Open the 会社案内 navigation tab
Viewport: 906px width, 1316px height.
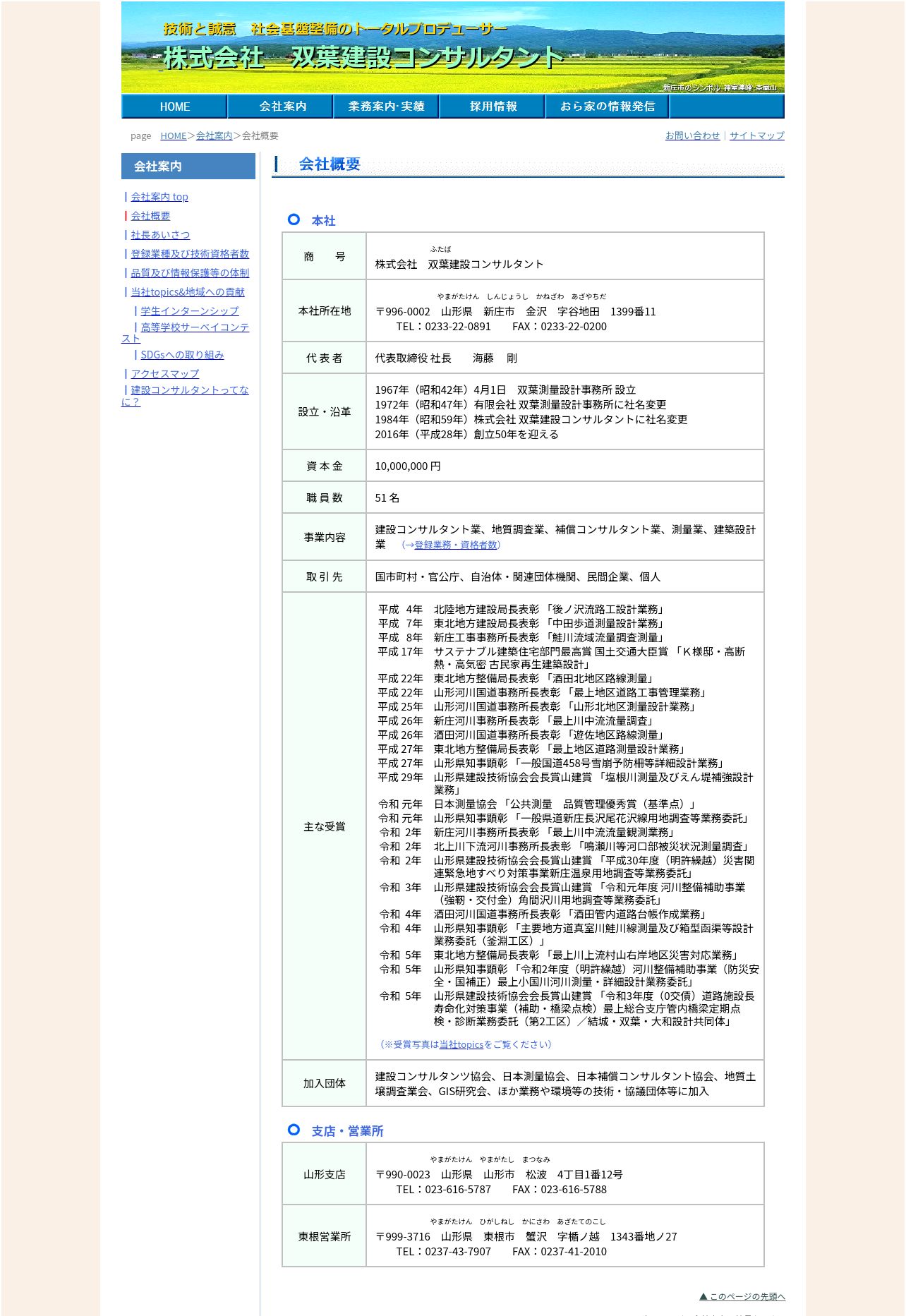coord(280,107)
